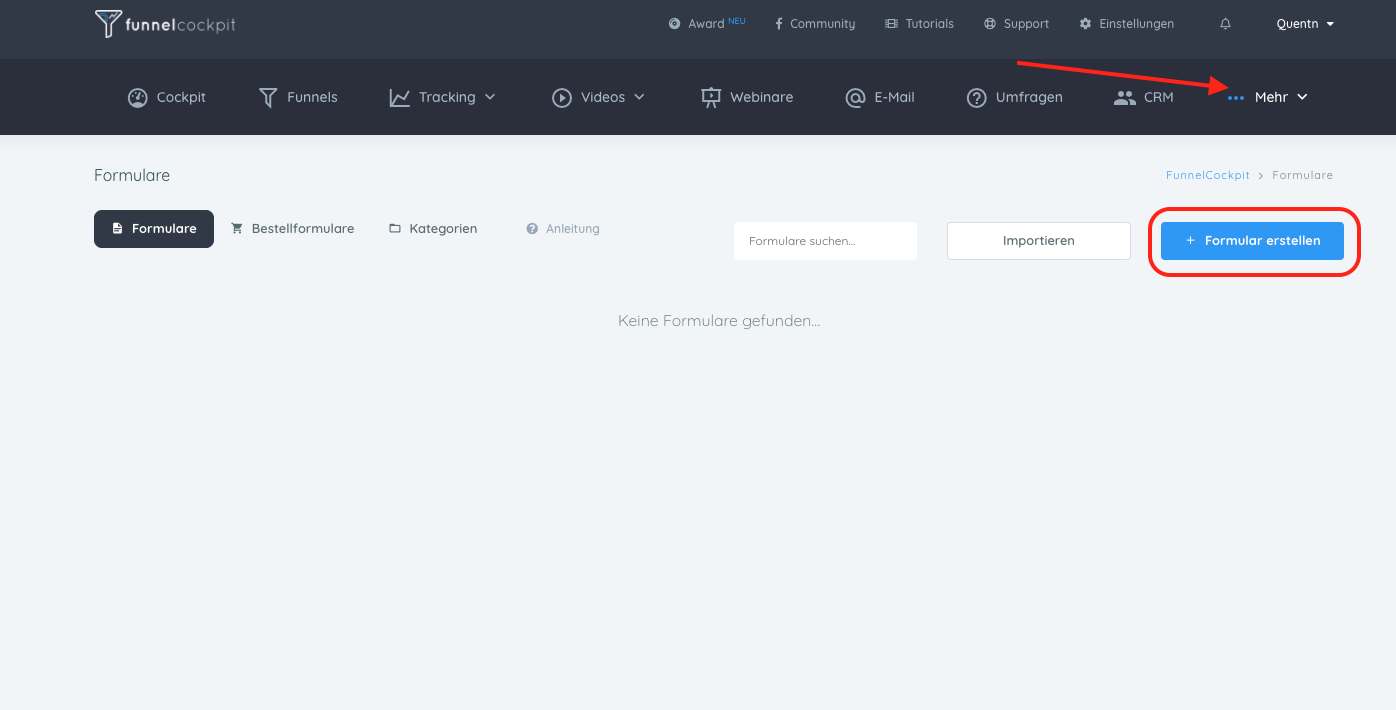
Task: Open the CRM section
Action: (x=1144, y=97)
